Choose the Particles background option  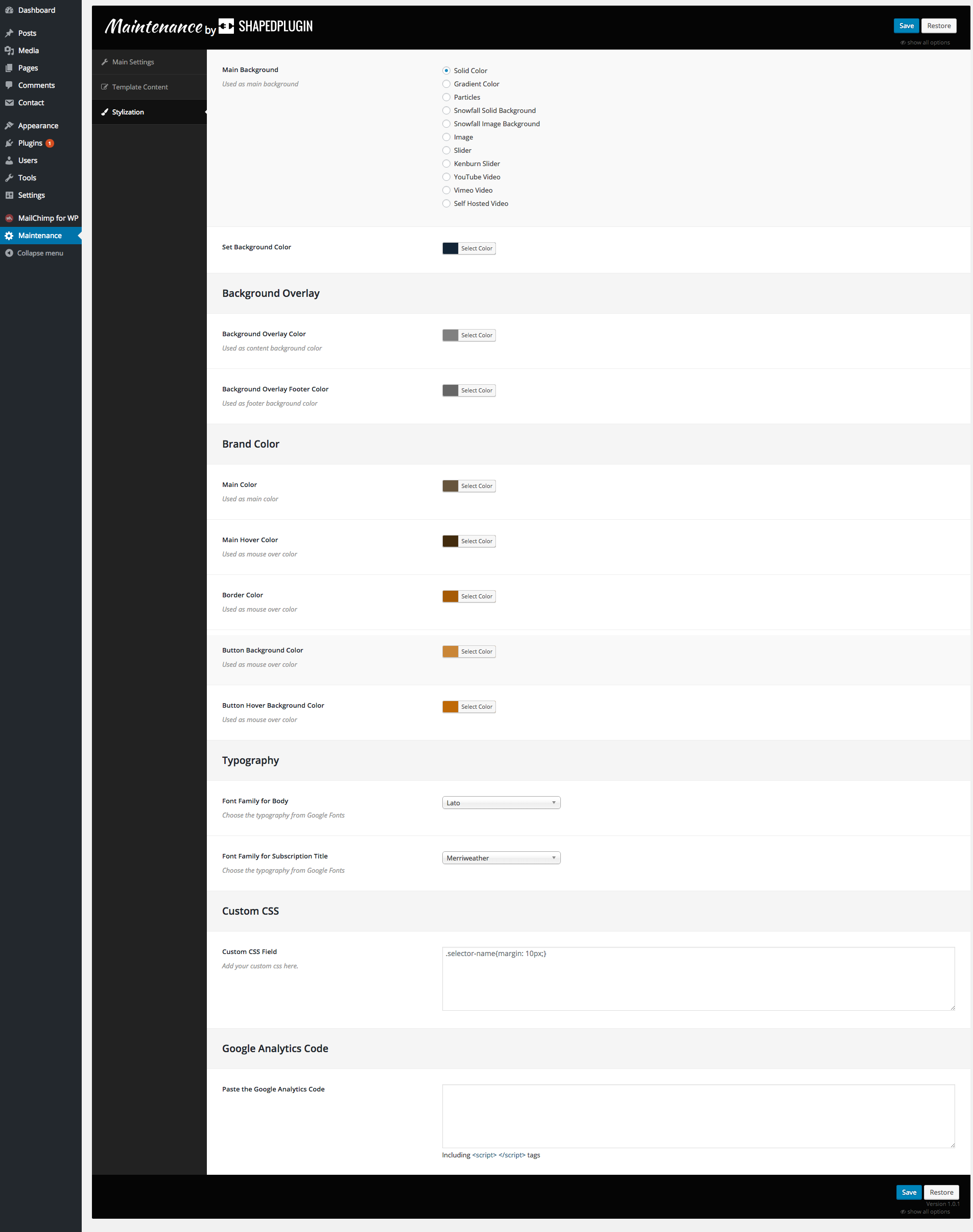446,98
